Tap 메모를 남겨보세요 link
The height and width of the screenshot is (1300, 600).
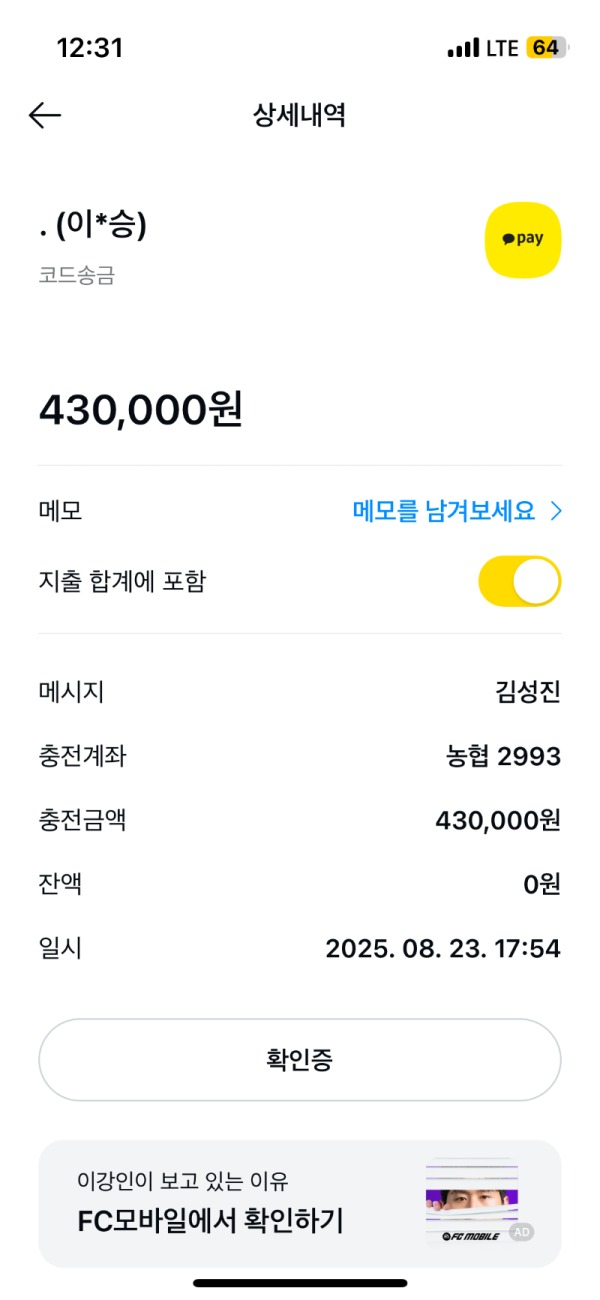click(x=445, y=512)
